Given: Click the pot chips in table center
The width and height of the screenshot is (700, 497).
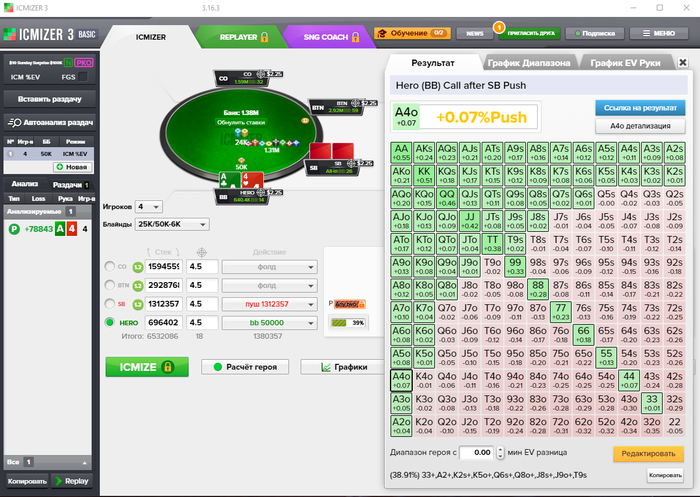Looking at the screenshot, I should 242,133.
